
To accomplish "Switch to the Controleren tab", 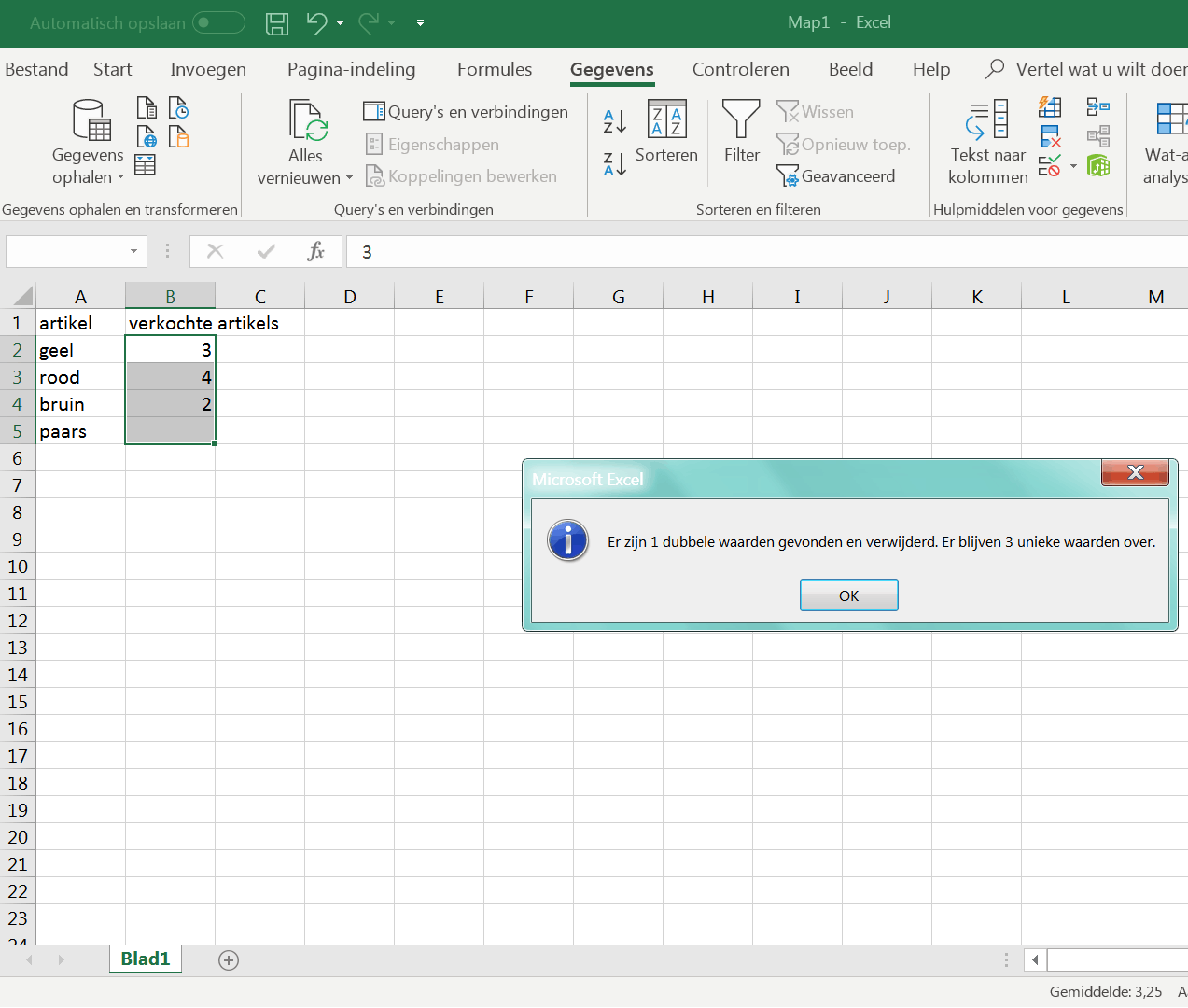I will (741, 69).
